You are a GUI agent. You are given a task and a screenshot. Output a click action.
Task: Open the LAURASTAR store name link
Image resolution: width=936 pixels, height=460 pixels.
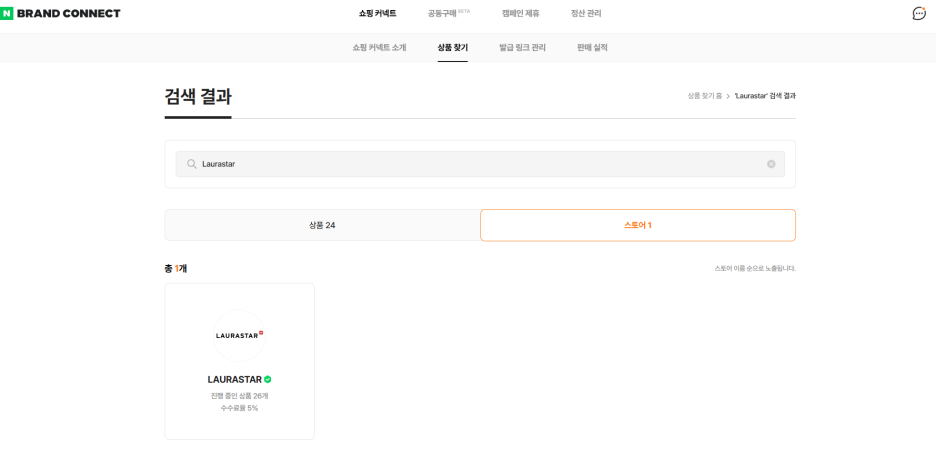[235, 379]
